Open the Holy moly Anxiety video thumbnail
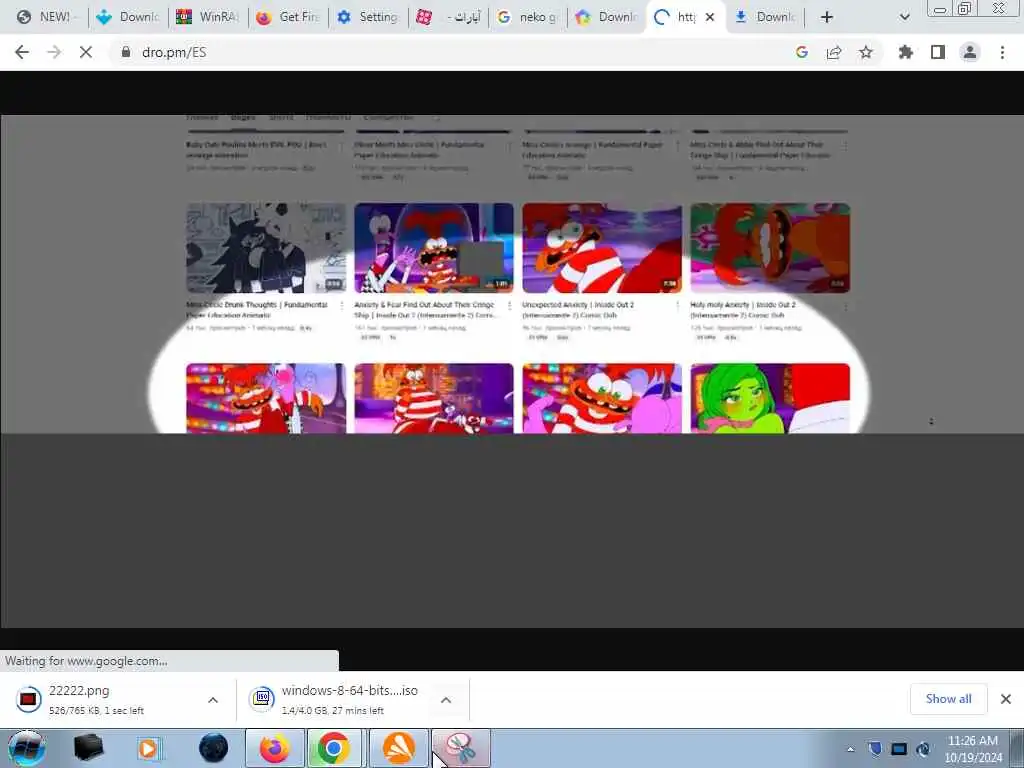 [770, 248]
